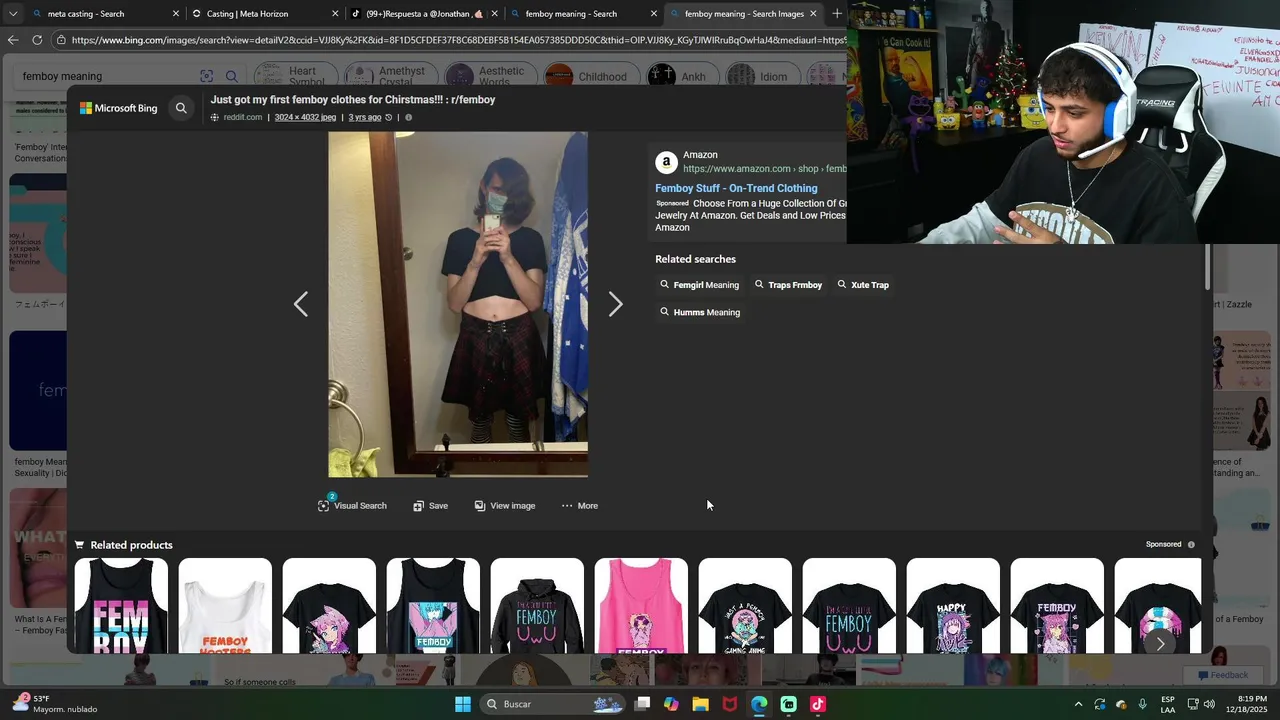Click the Sponsored info icon in Related products
The height and width of the screenshot is (720, 1280).
[x=1191, y=544]
